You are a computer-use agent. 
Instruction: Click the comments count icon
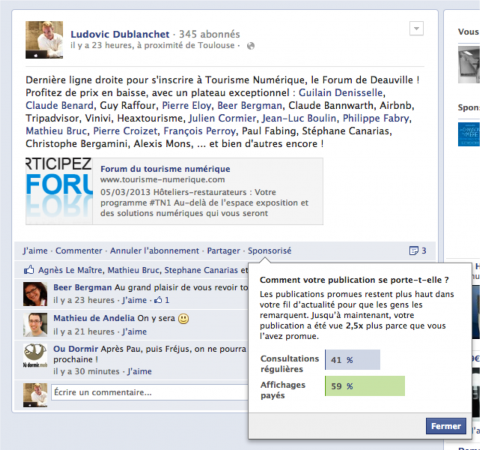coord(413,251)
